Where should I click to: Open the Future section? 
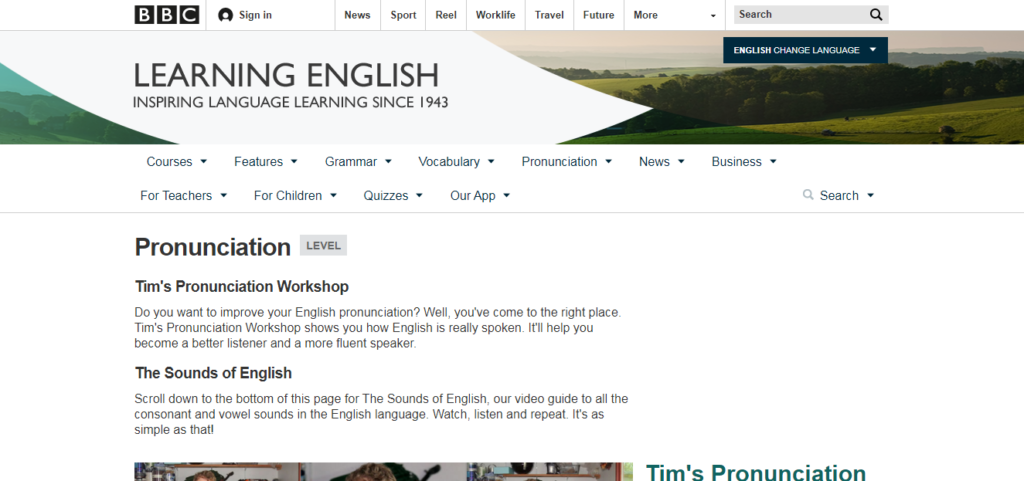pyautogui.click(x=599, y=15)
